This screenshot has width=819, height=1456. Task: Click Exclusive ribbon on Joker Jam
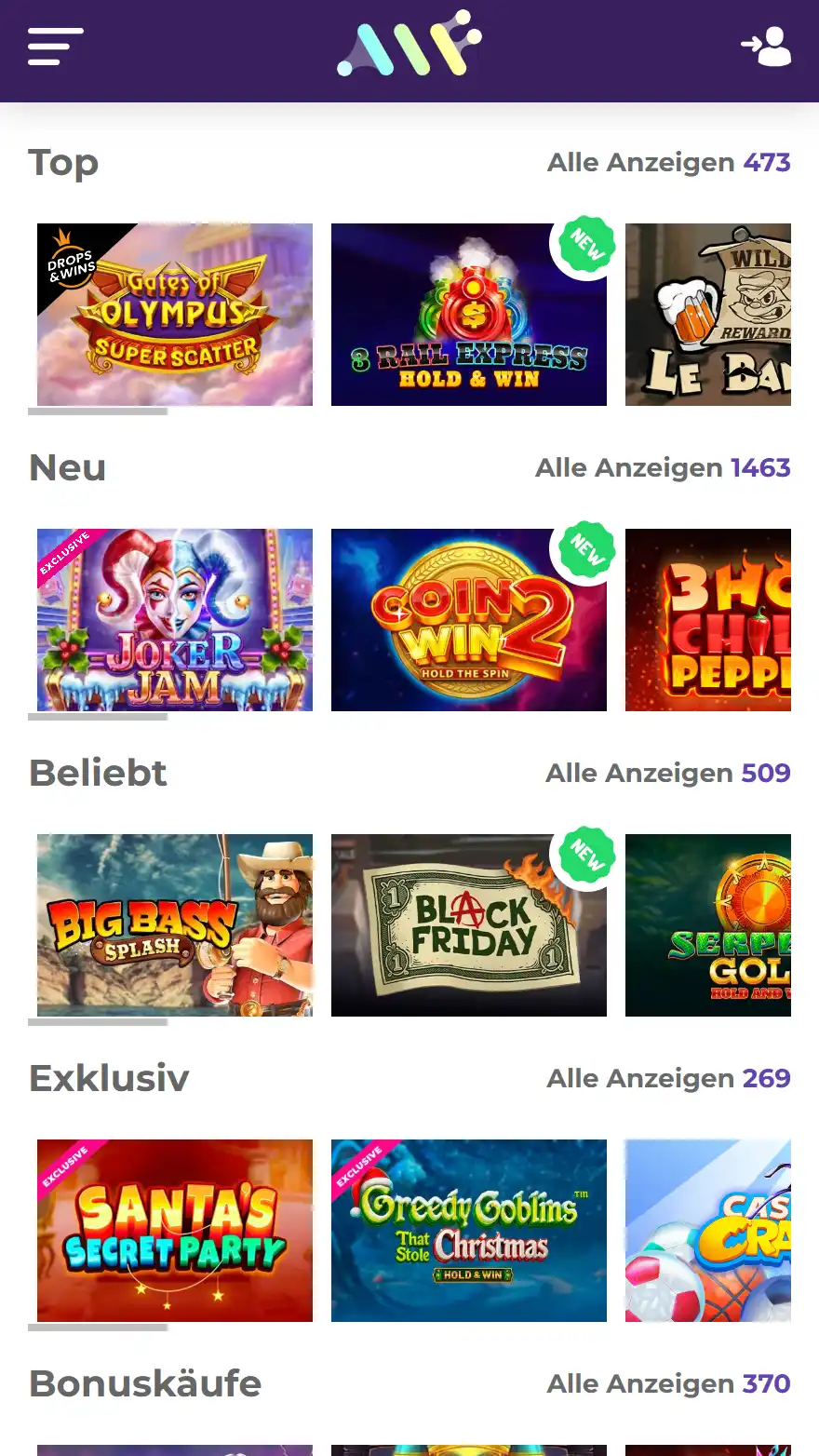click(x=65, y=553)
